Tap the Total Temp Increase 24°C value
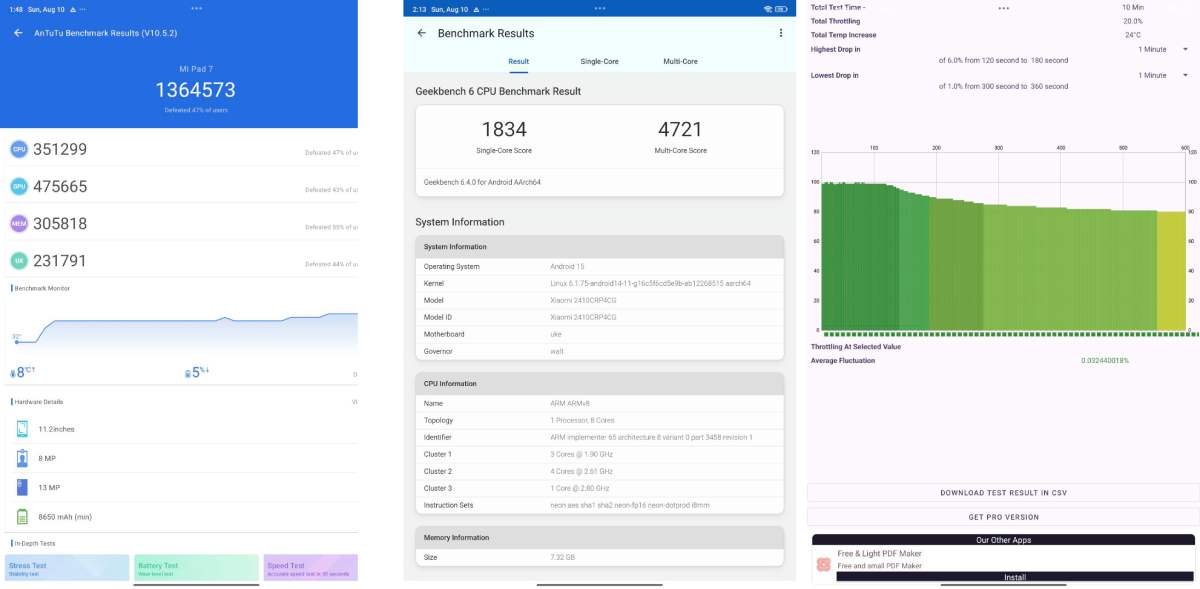This screenshot has width=1200, height=589. [x=1132, y=35]
